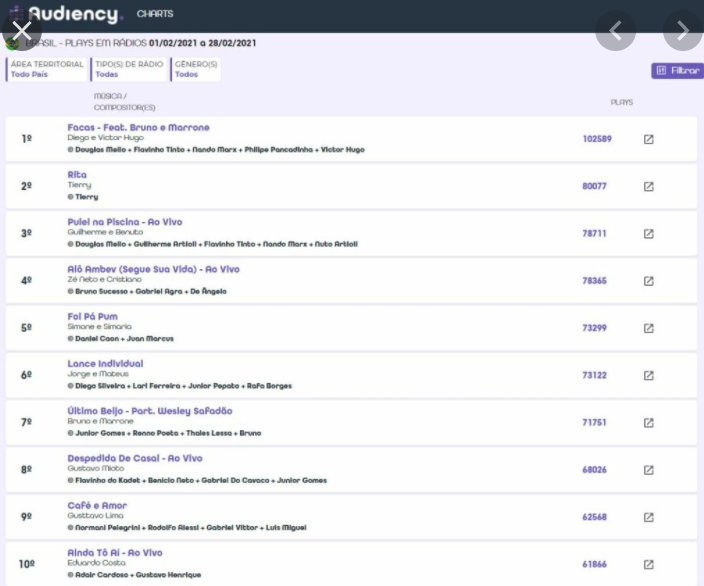Open song Pulei na Piscina - Ao Vivo

click(125, 222)
